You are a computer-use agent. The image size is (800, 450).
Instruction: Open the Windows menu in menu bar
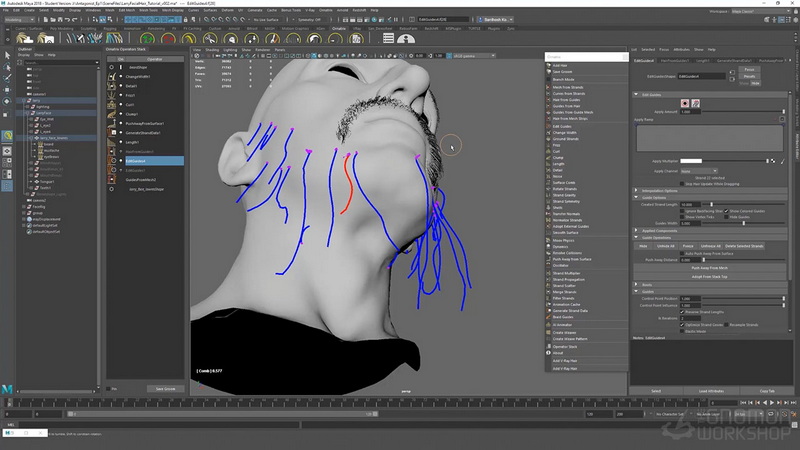tap(93, 10)
